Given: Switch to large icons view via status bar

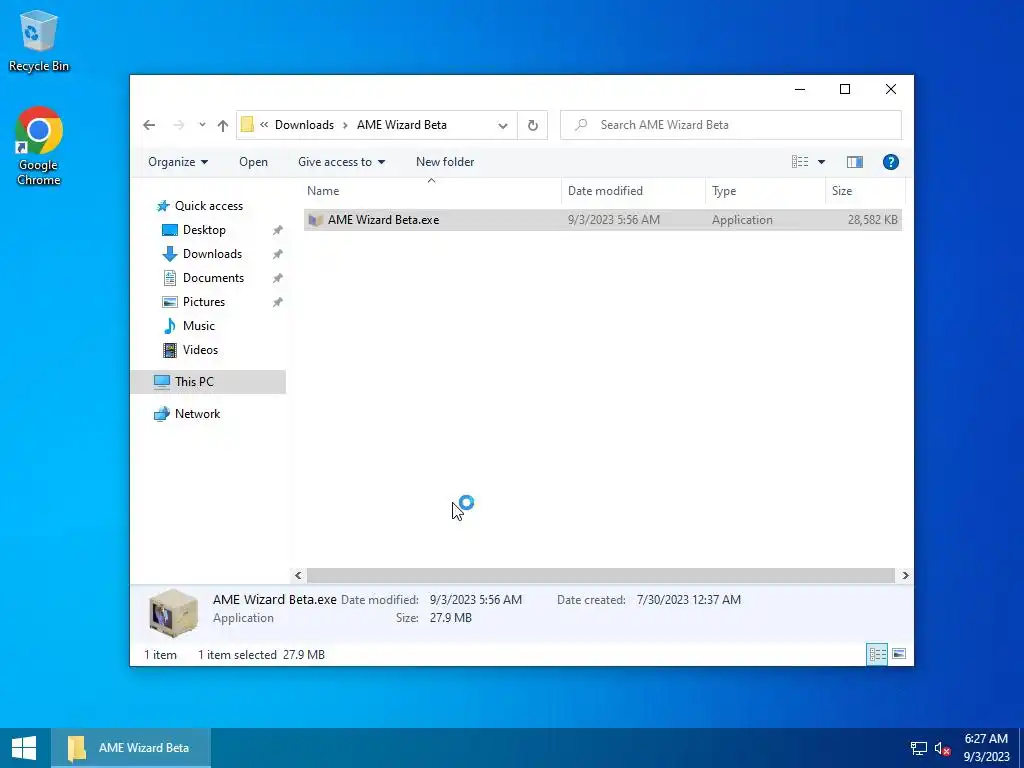Looking at the screenshot, I should point(899,654).
